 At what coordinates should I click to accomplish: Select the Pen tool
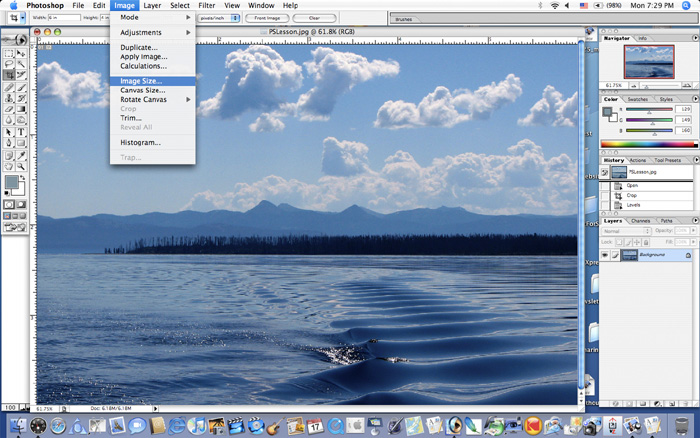pos(9,143)
